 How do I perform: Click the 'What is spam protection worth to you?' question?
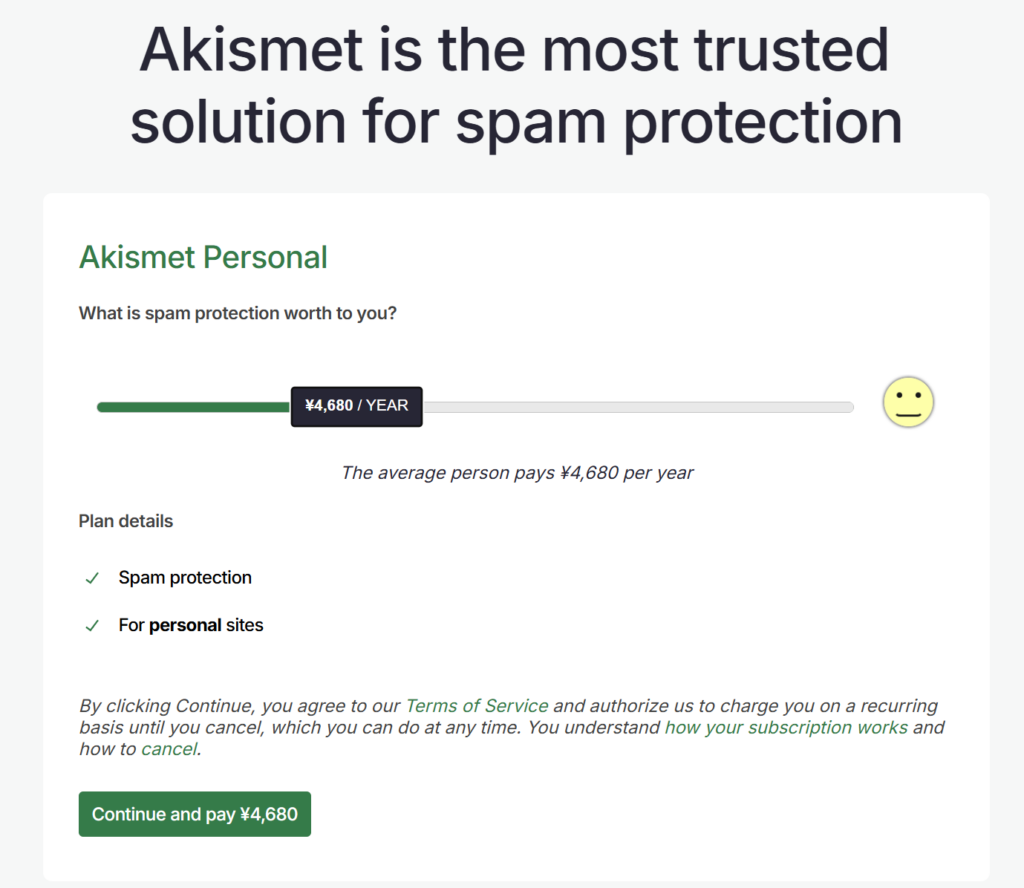pos(238,313)
